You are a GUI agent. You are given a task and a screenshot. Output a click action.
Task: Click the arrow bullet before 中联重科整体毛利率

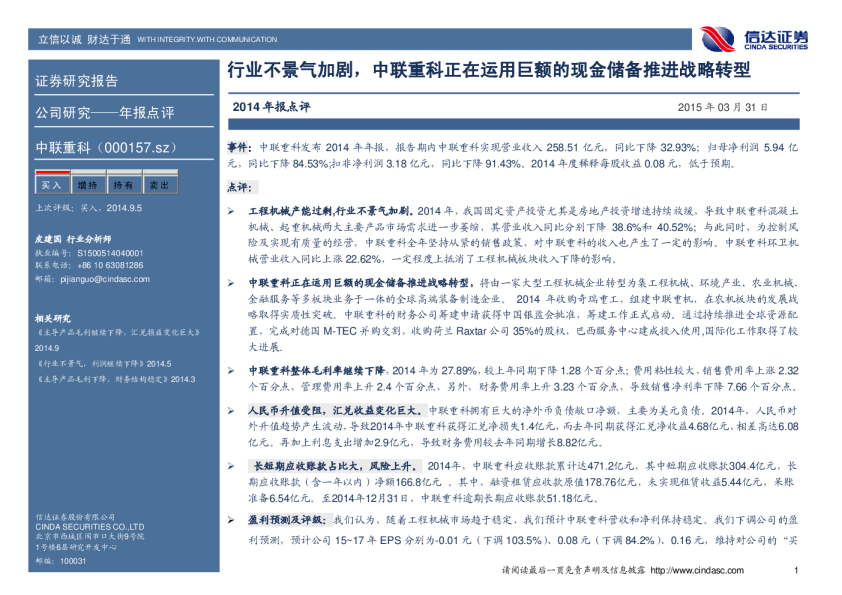coord(231,369)
